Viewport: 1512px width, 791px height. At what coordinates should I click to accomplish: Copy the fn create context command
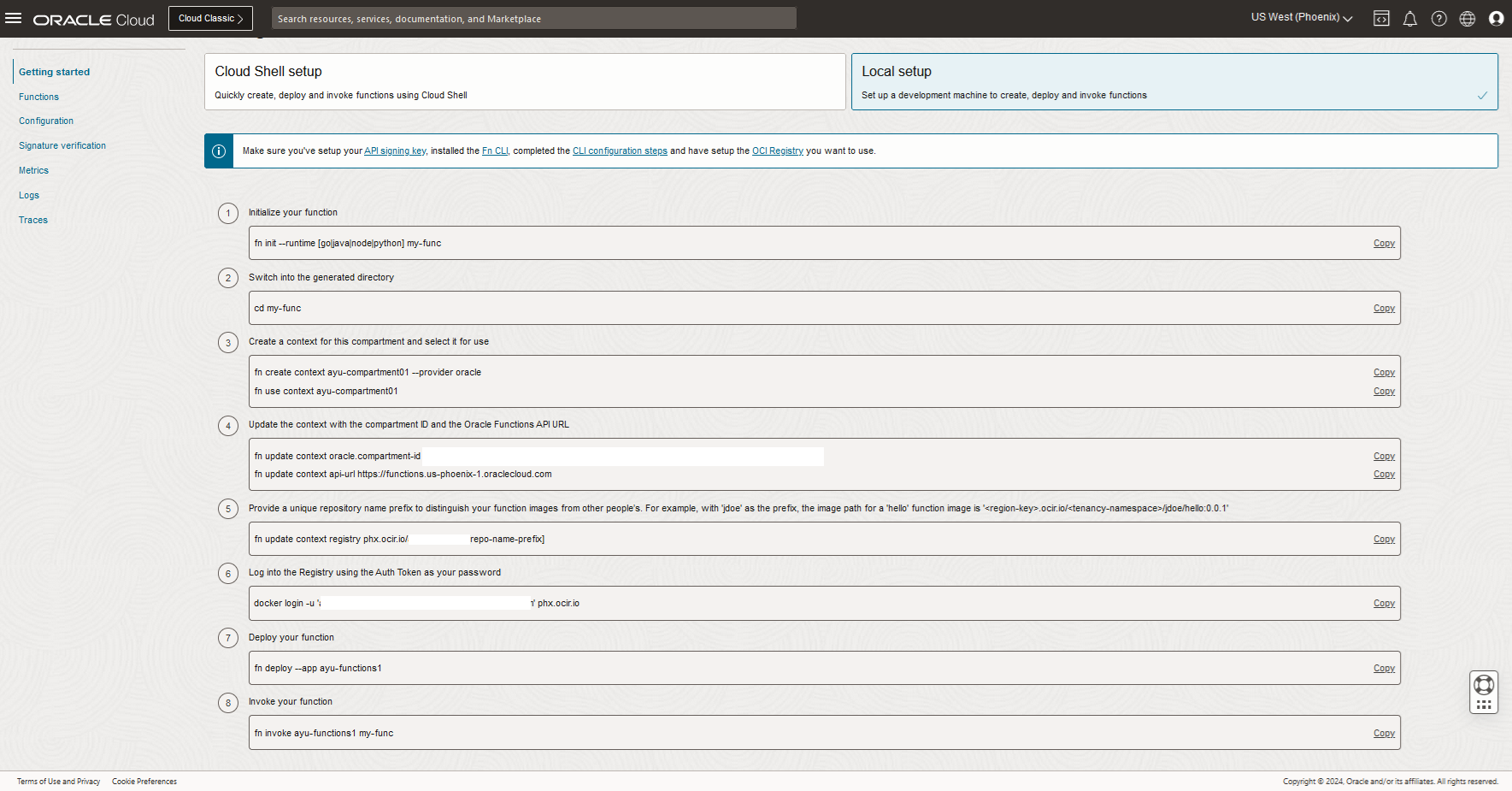coord(1384,373)
